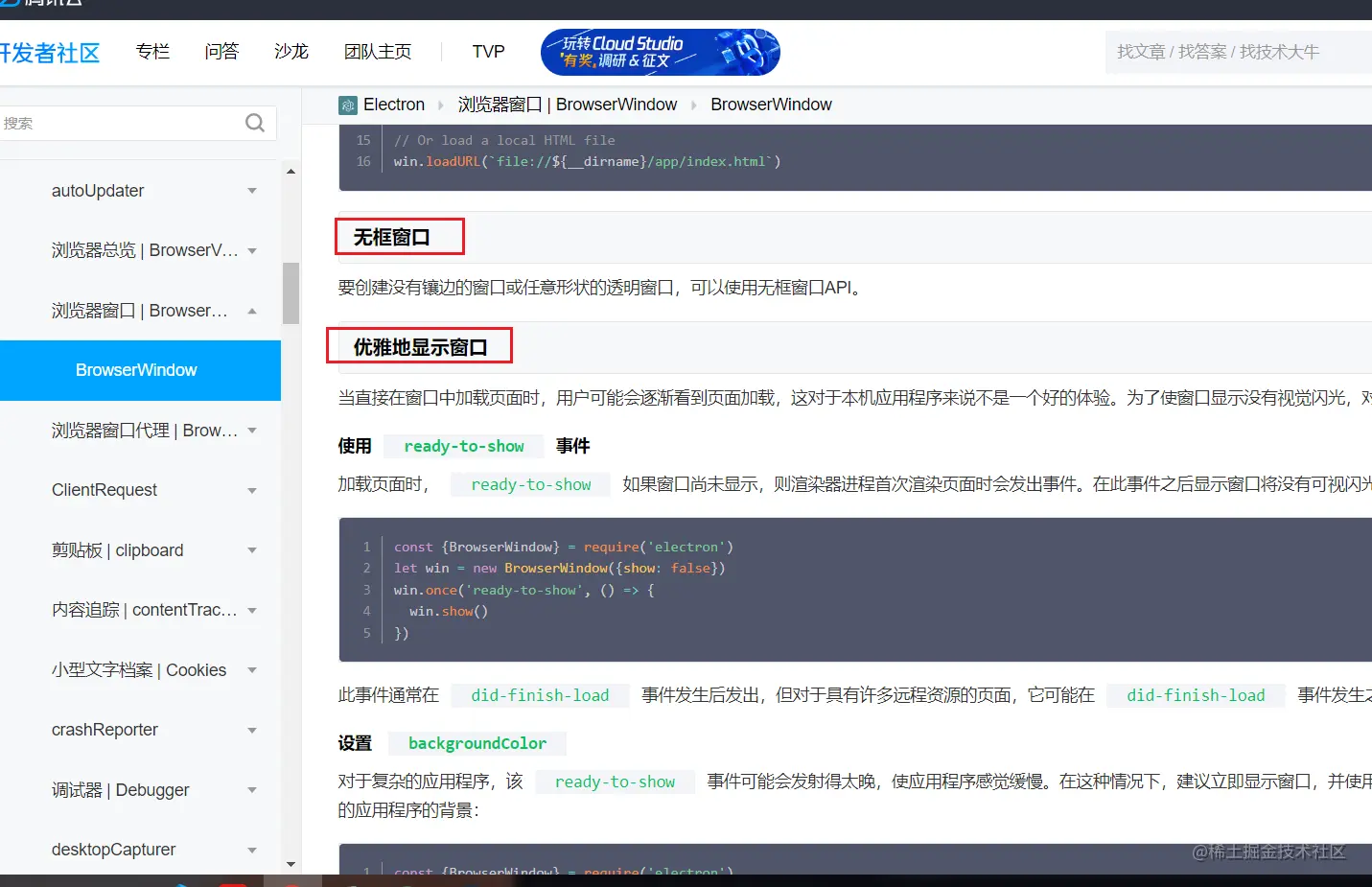
Task: Expand the 小型文字档案 Cookies section arrow
Action: (x=252, y=670)
